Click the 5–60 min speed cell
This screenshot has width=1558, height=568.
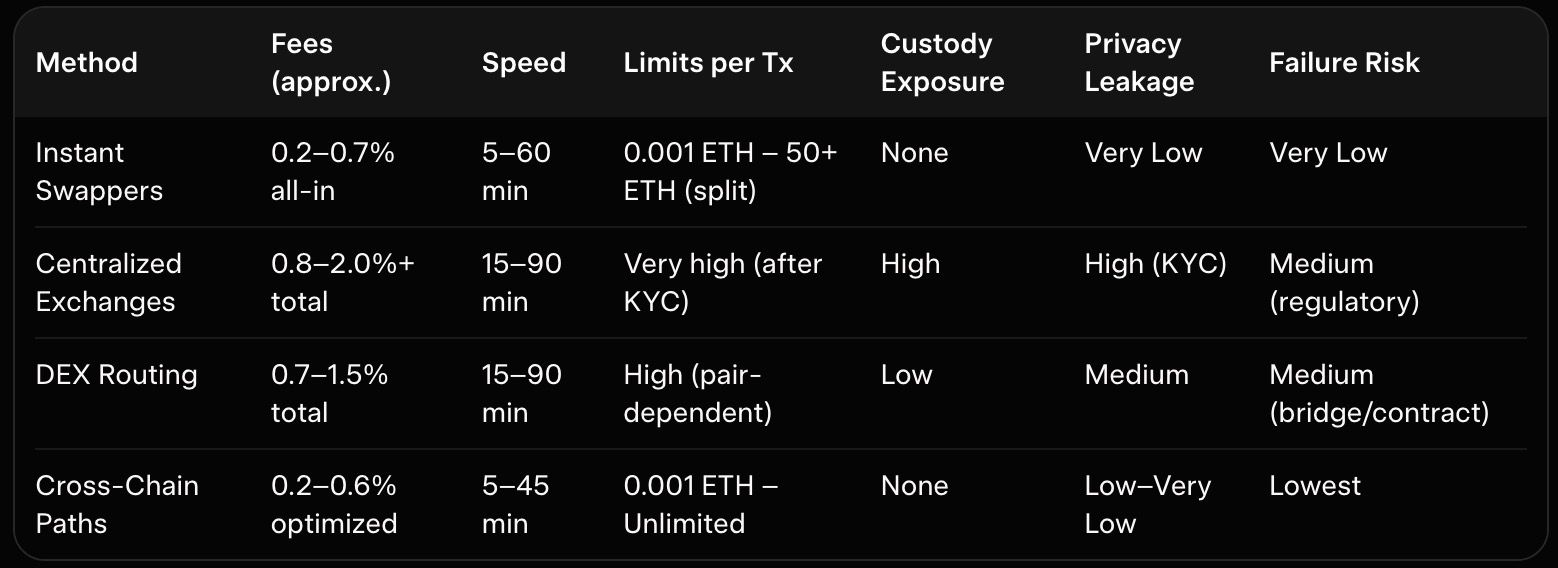tap(516, 172)
